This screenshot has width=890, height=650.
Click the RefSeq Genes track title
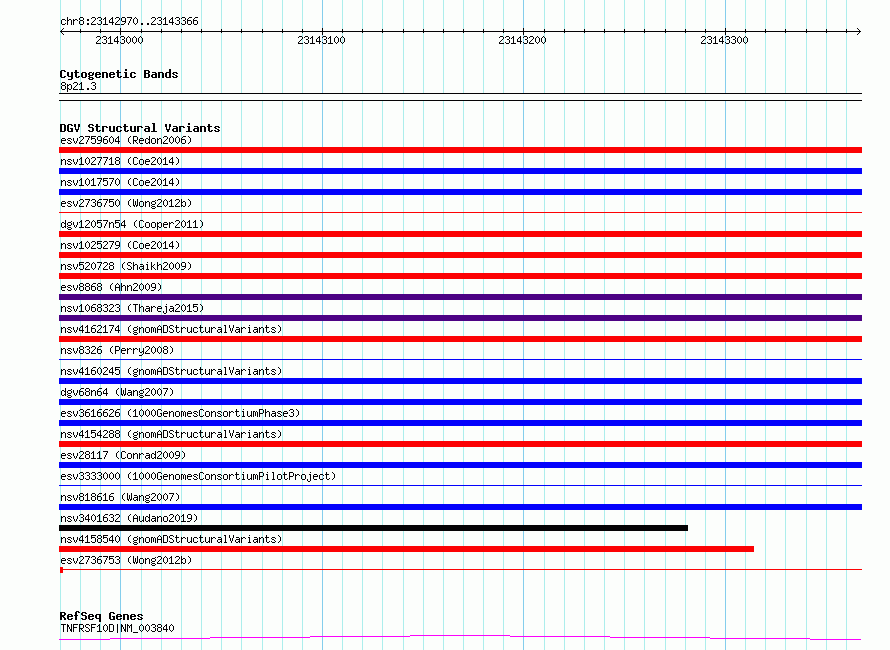point(102,616)
